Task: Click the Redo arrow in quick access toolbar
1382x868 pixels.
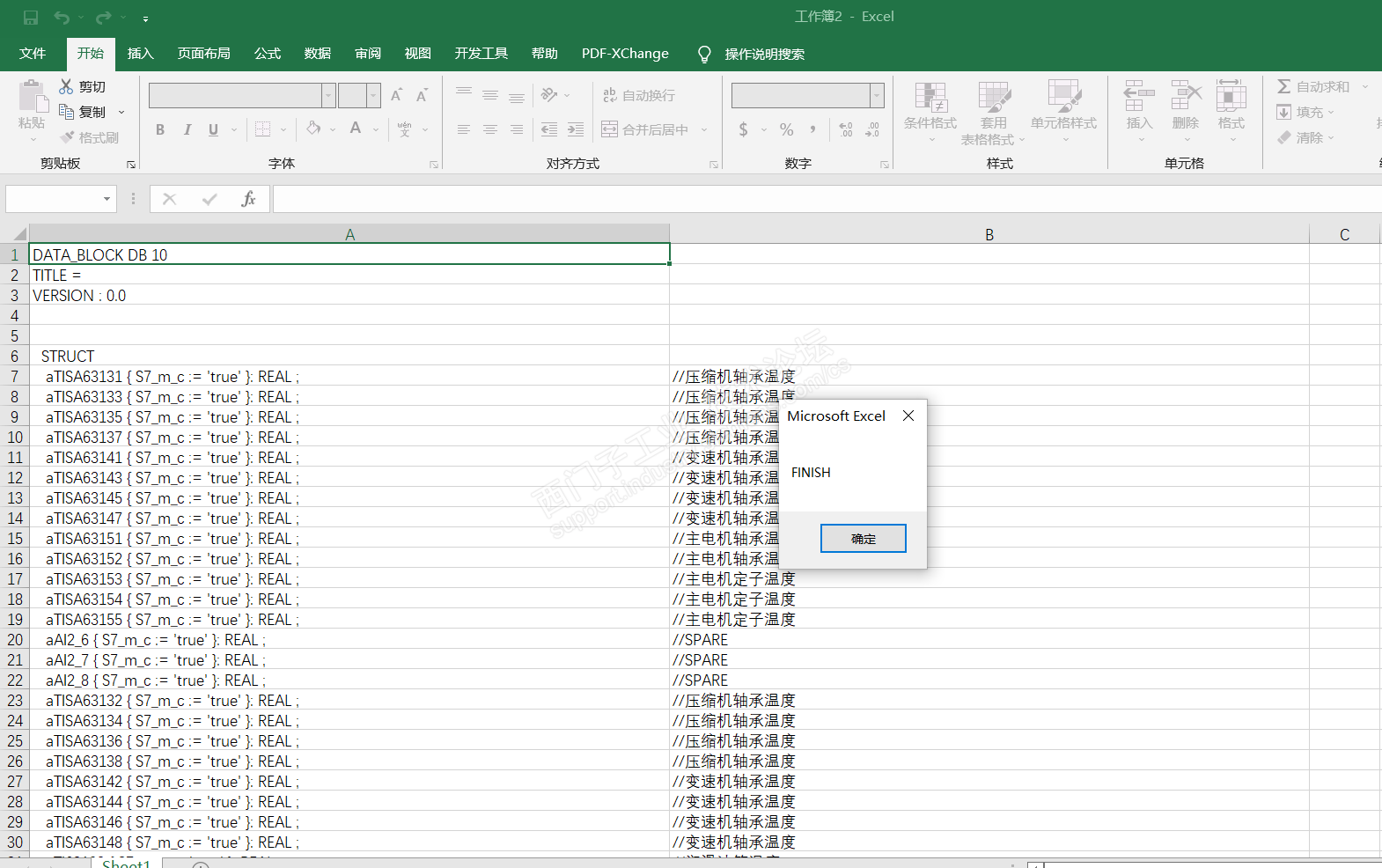Action: (103, 18)
